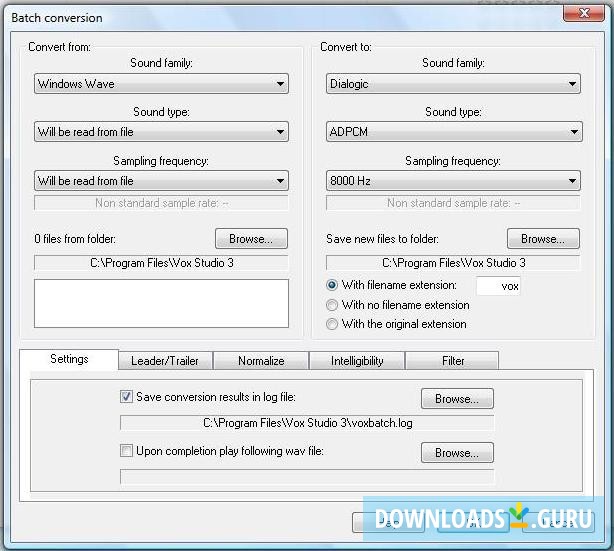
Task: Expand the ADPCM sound type dropdown
Action: [x=454, y=132]
